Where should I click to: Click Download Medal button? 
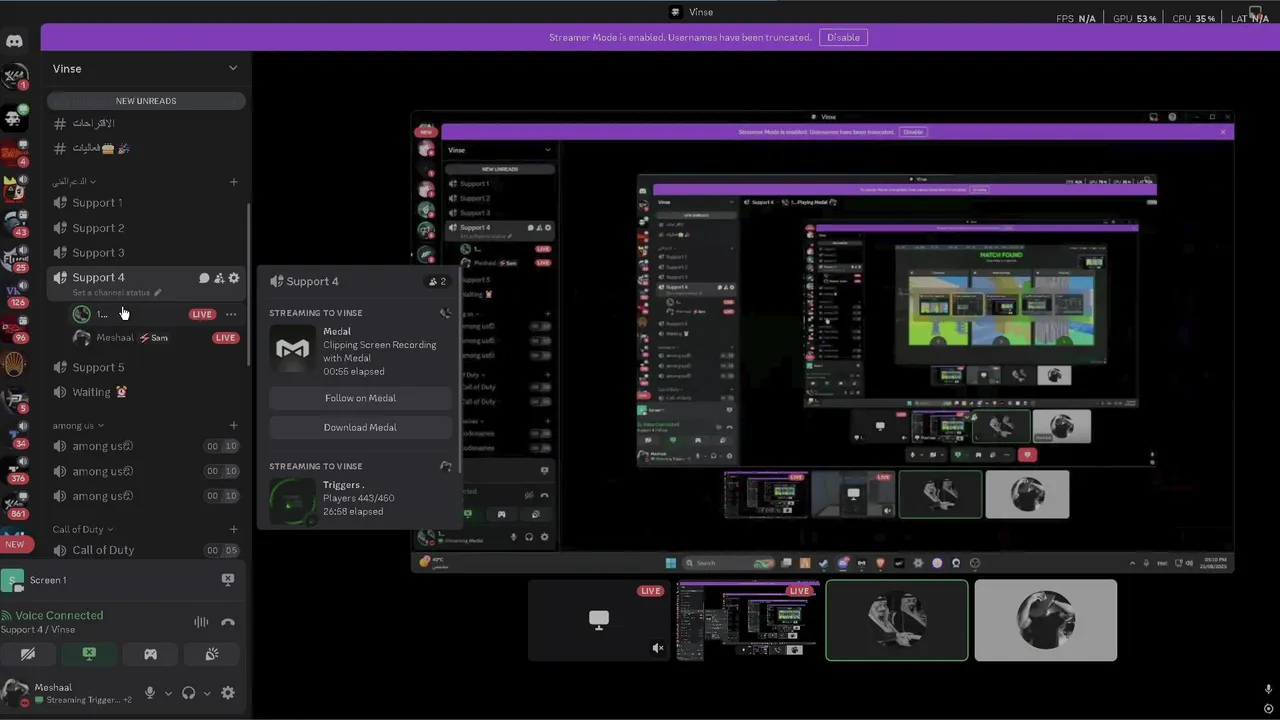pyautogui.click(x=360, y=427)
